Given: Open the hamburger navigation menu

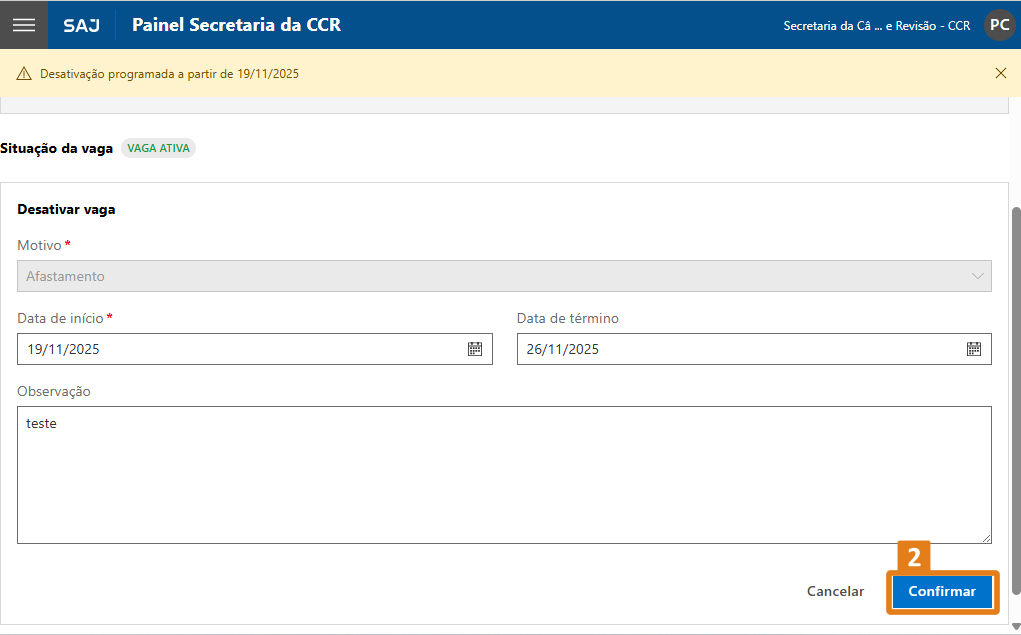Looking at the screenshot, I should click(x=24, y=25).
